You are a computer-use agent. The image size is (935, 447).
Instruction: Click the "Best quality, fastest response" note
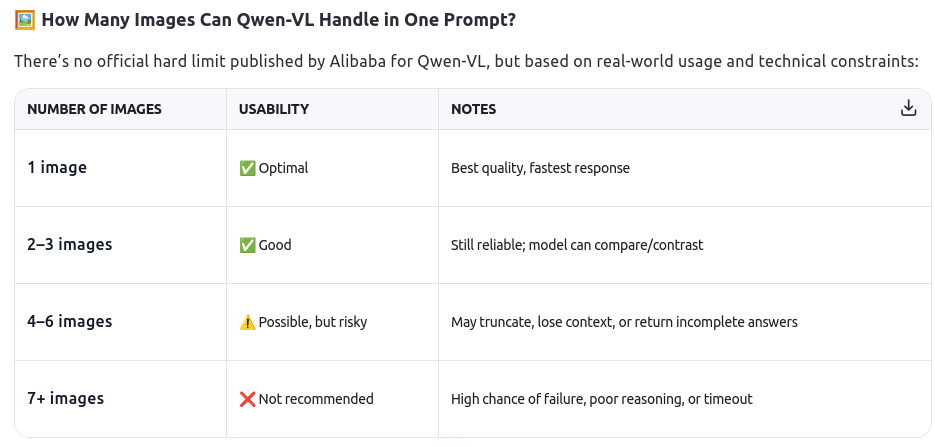point(540,168)
